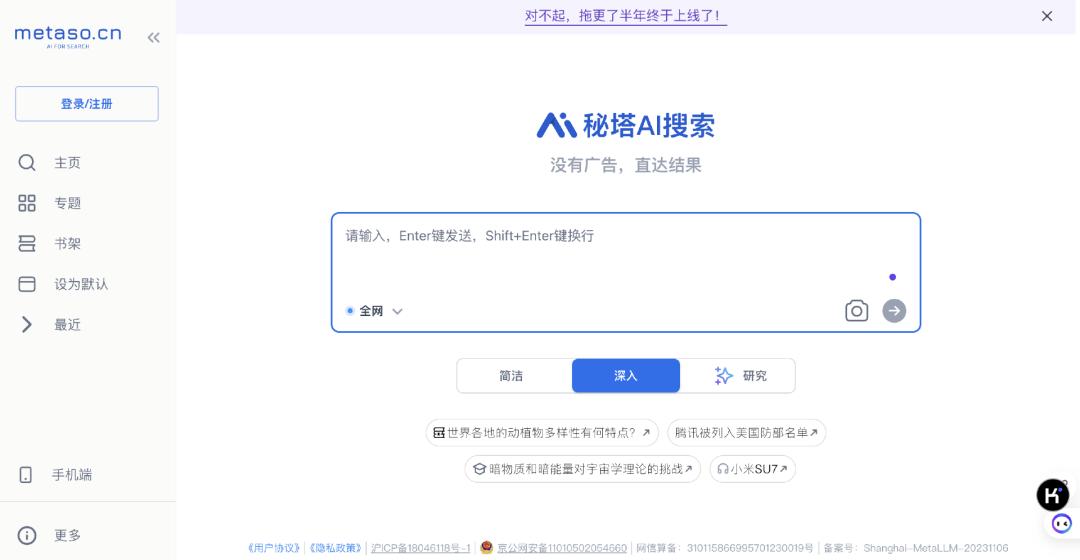
Task: Click the black K floating icon
Action: click(x=1052, y=495)
